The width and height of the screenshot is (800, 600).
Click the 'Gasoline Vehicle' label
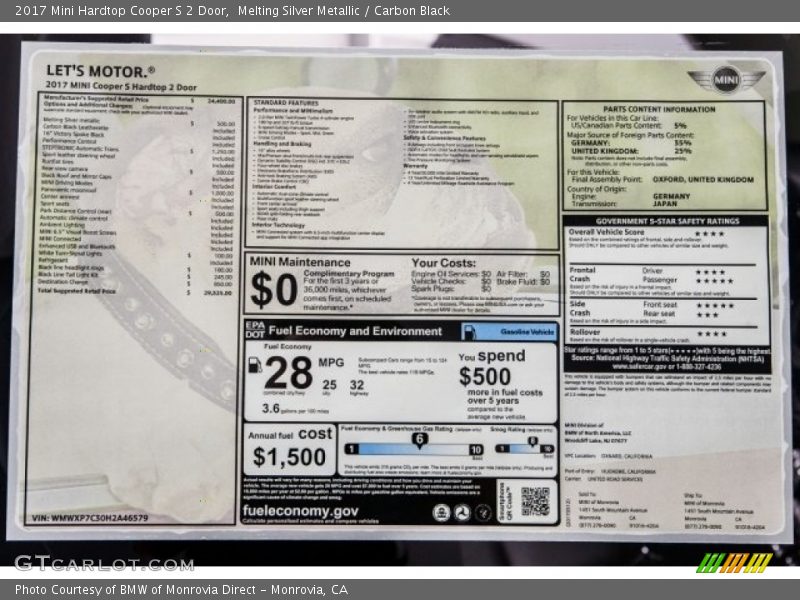coord(527,332)
